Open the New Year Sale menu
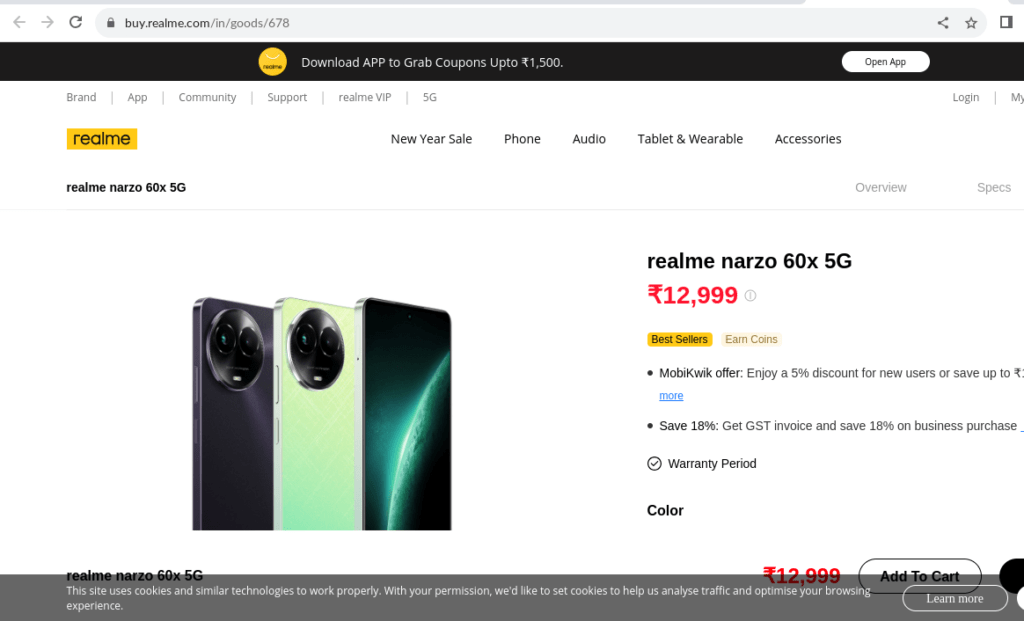 [x=431, y=139]
